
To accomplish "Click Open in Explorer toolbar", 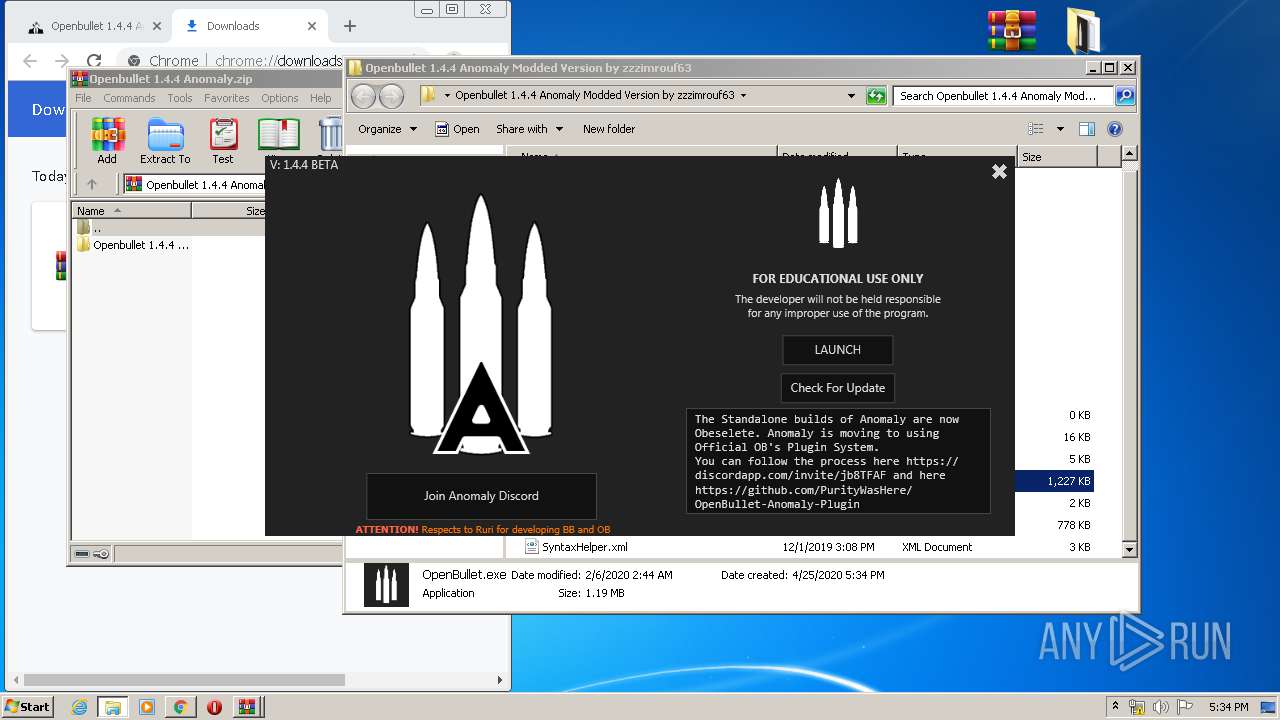I will pos(458,129).
